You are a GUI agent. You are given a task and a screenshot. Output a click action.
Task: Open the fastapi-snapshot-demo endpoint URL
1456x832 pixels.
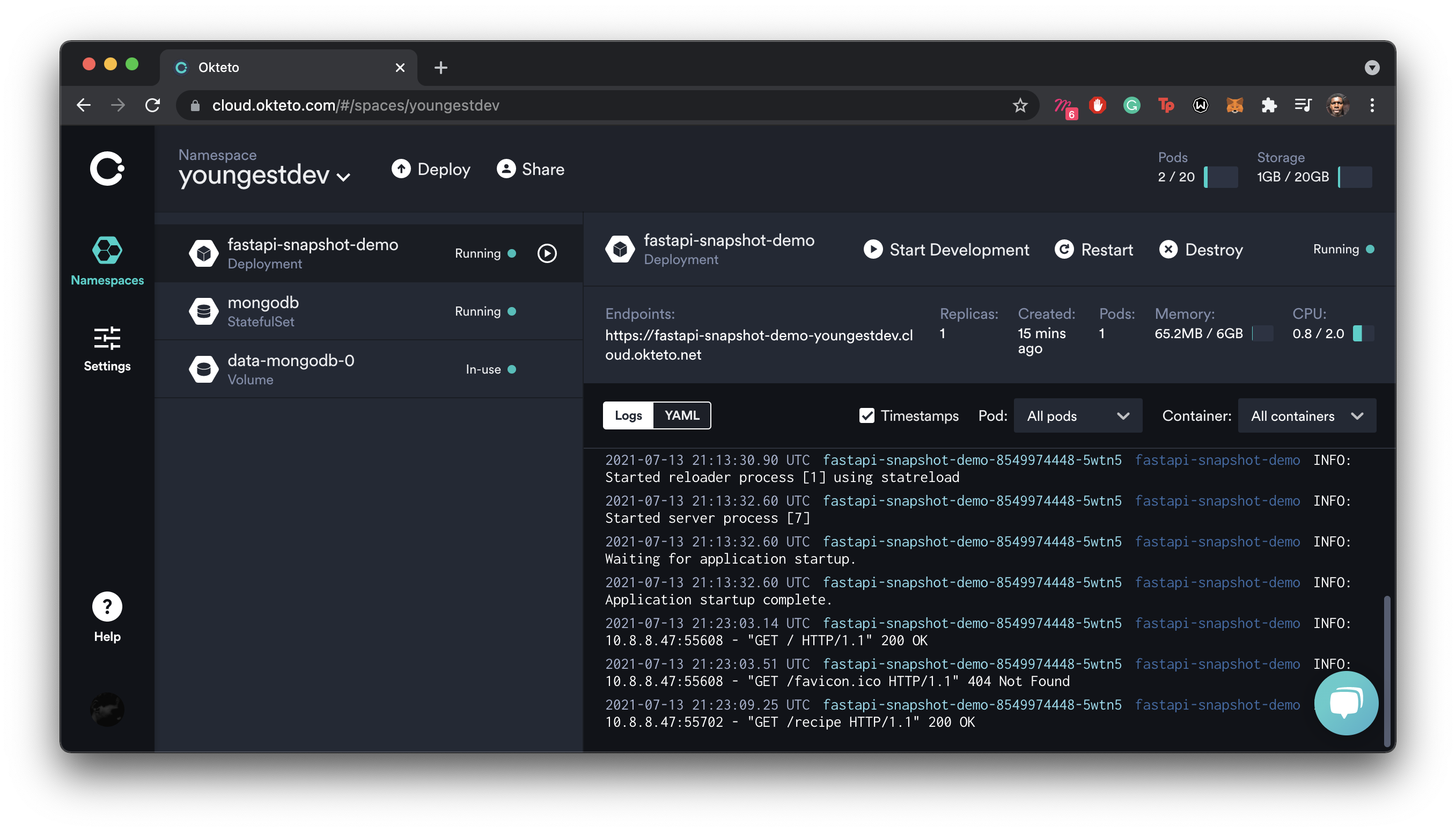point(759,345)
